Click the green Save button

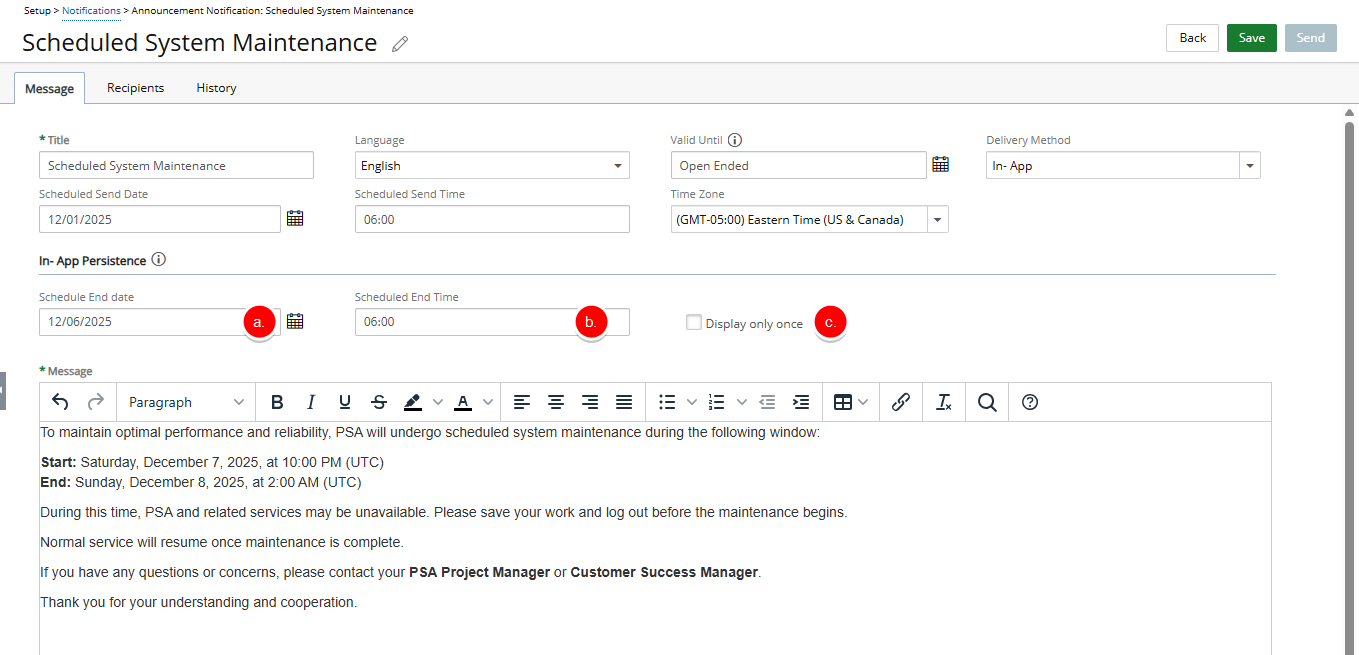[1251, 38]
